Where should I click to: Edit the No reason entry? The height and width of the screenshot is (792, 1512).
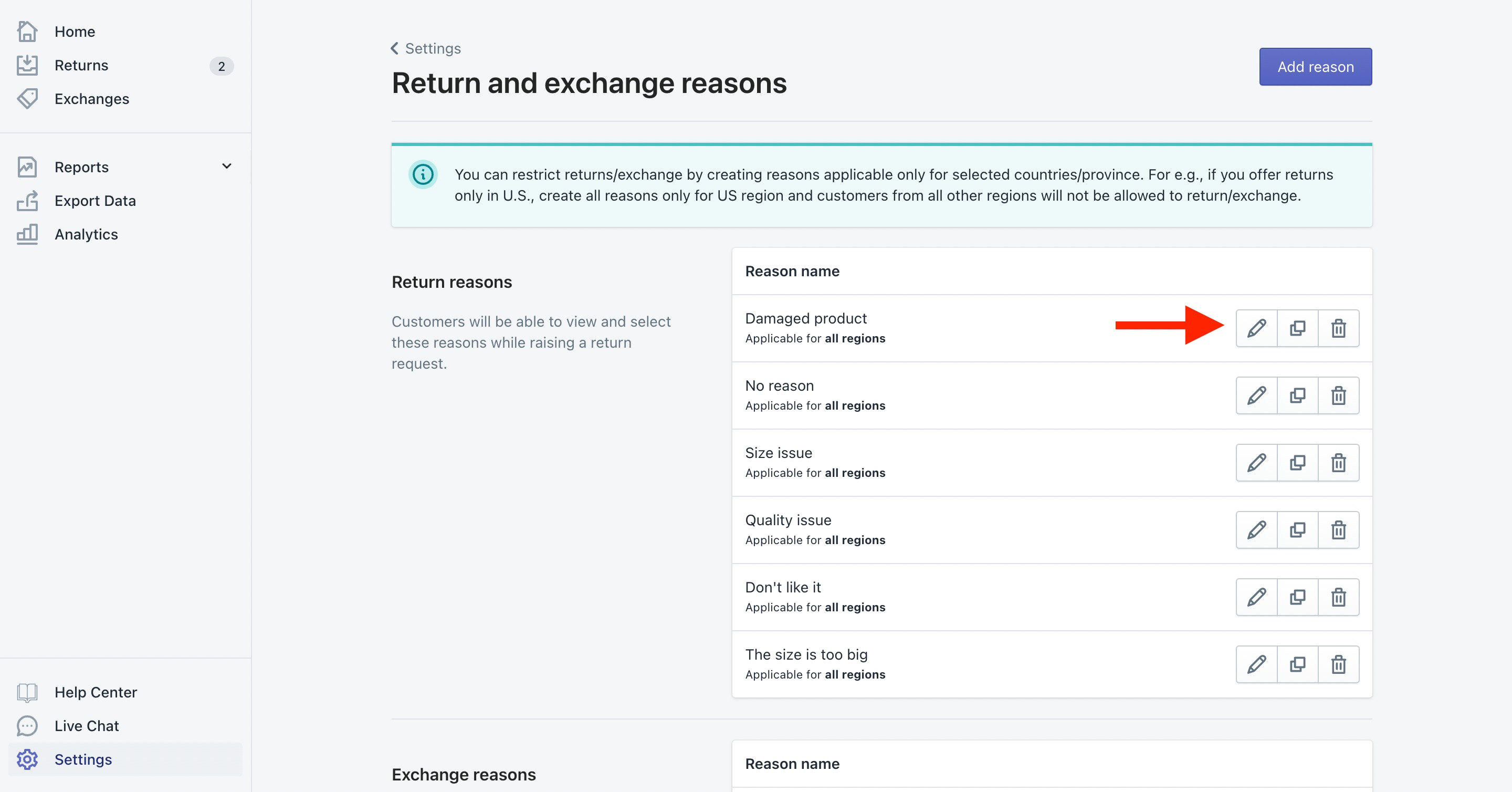tap(1256, 395)
